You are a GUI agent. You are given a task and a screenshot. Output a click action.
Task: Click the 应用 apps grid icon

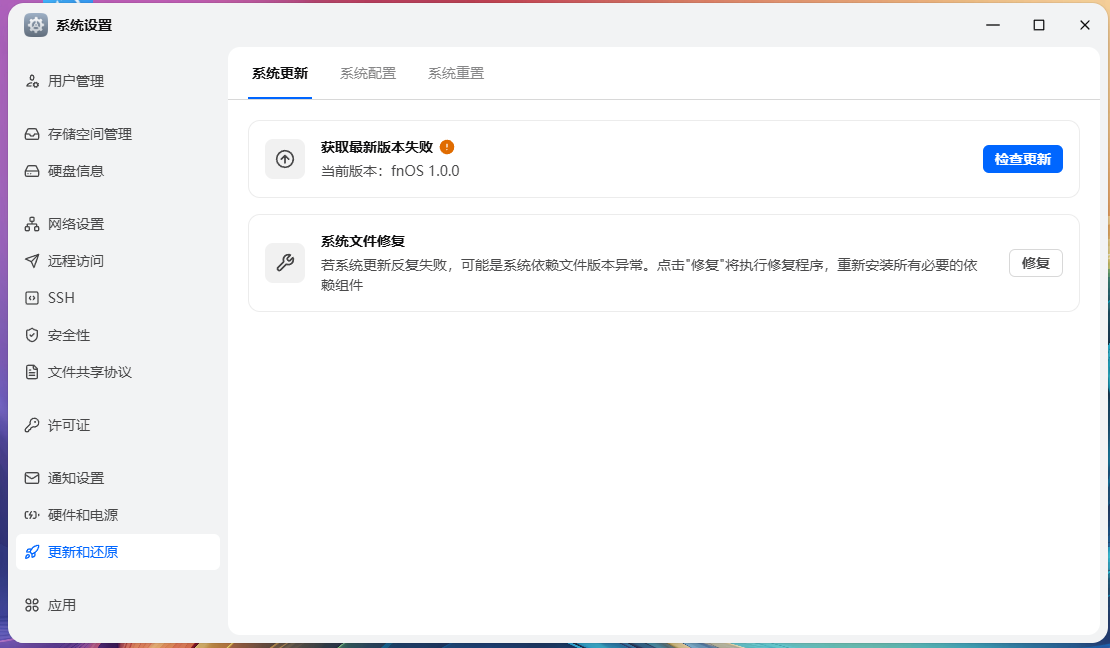[32, 605]
